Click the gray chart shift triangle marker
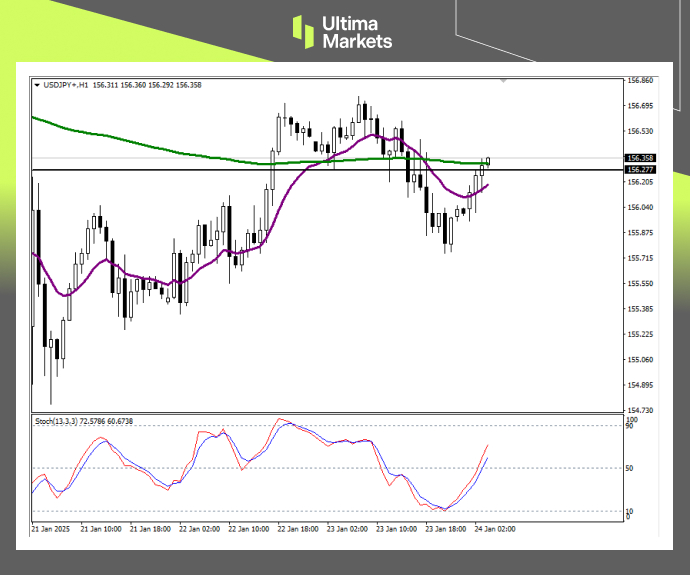The width and height of the screenshot is (690, 575). point(503,80)
